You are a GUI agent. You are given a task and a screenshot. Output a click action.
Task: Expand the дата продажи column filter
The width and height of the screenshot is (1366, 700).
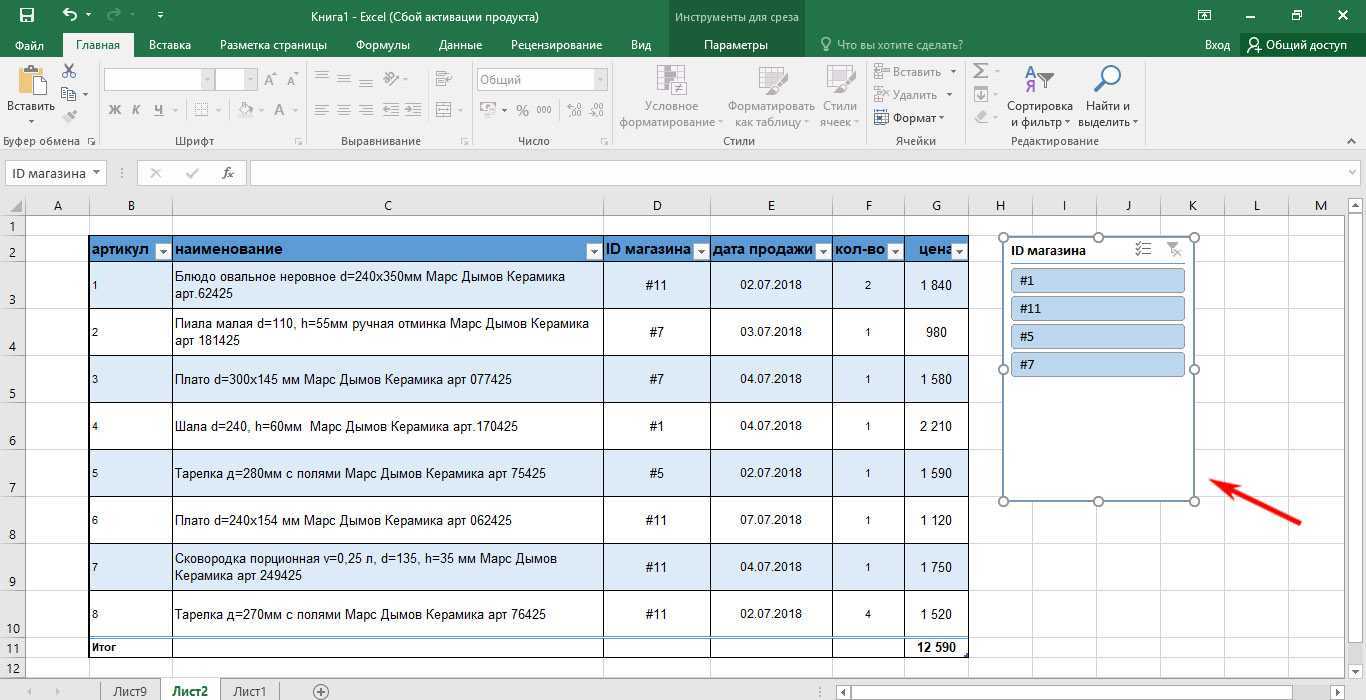823,251
